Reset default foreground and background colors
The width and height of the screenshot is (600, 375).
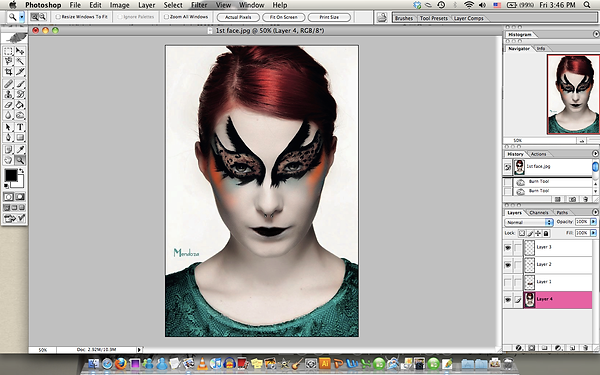(6, 186)
